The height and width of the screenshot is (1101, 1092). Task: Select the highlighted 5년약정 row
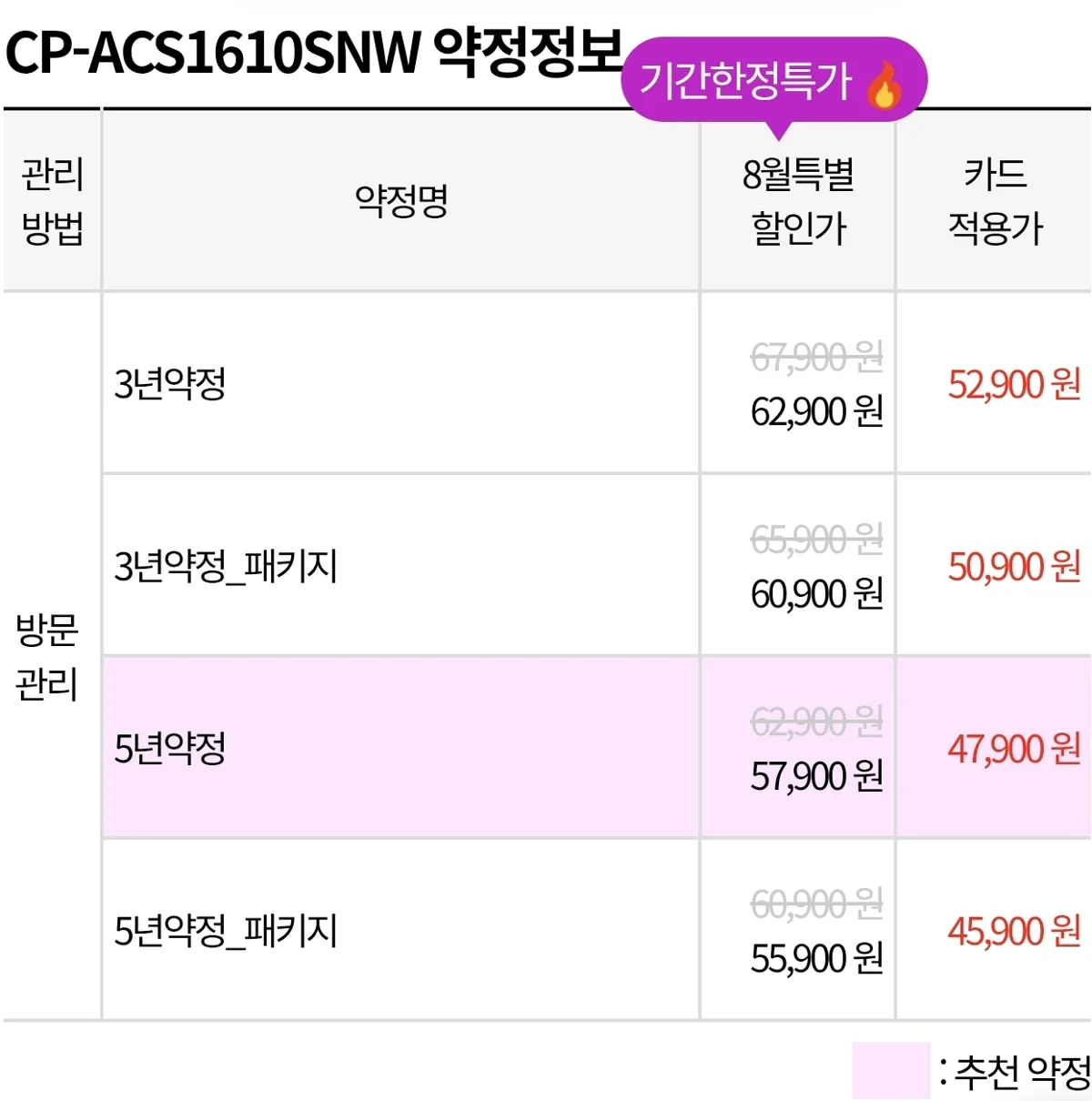(597, 747)
